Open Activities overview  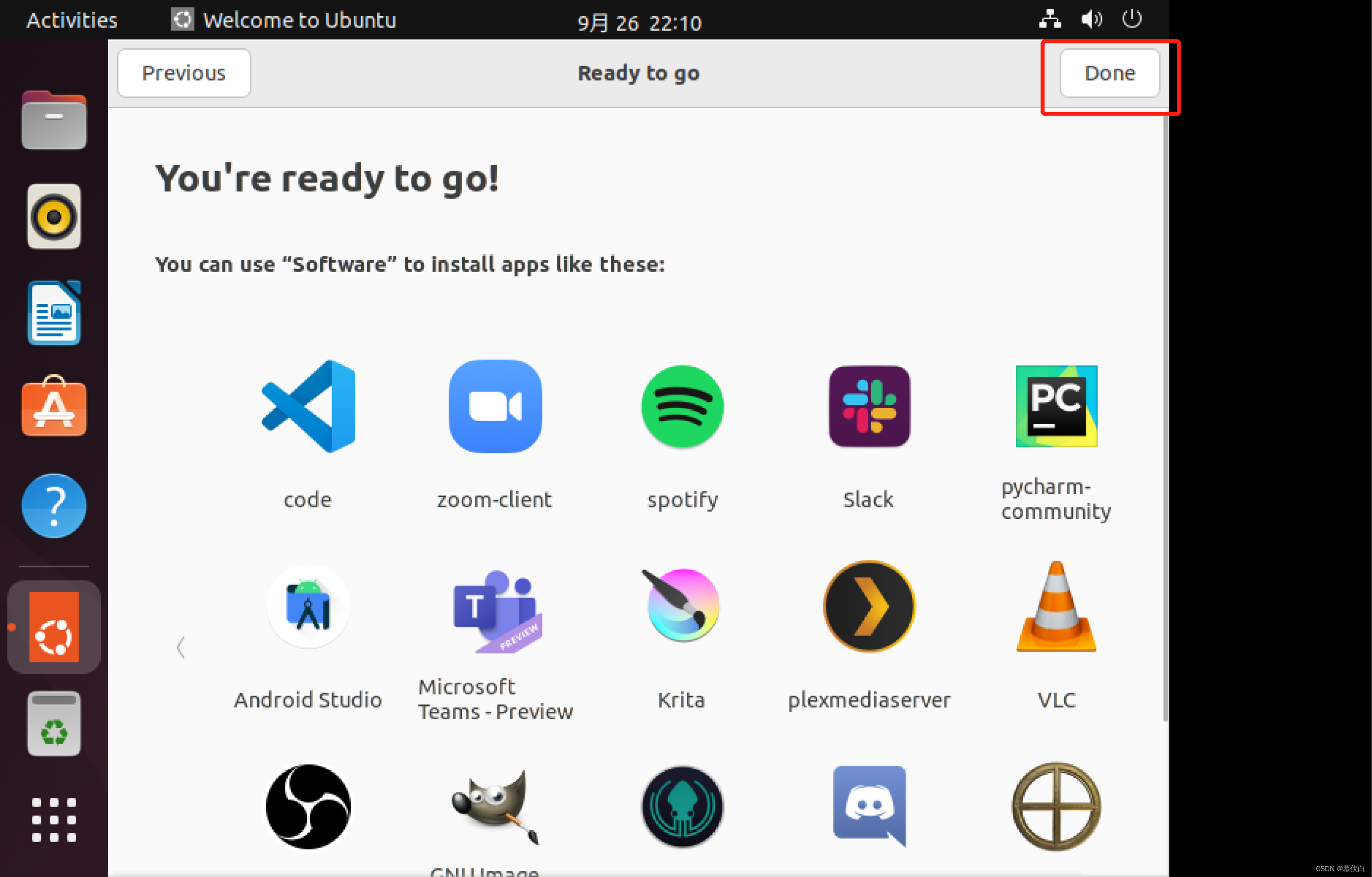coord(72,21)
